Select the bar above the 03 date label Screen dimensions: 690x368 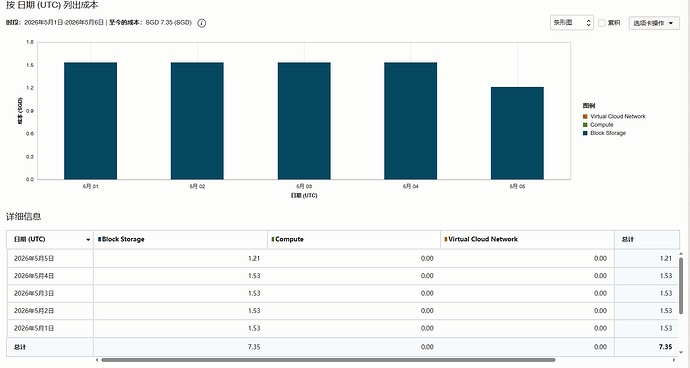(x=304, y=121)
